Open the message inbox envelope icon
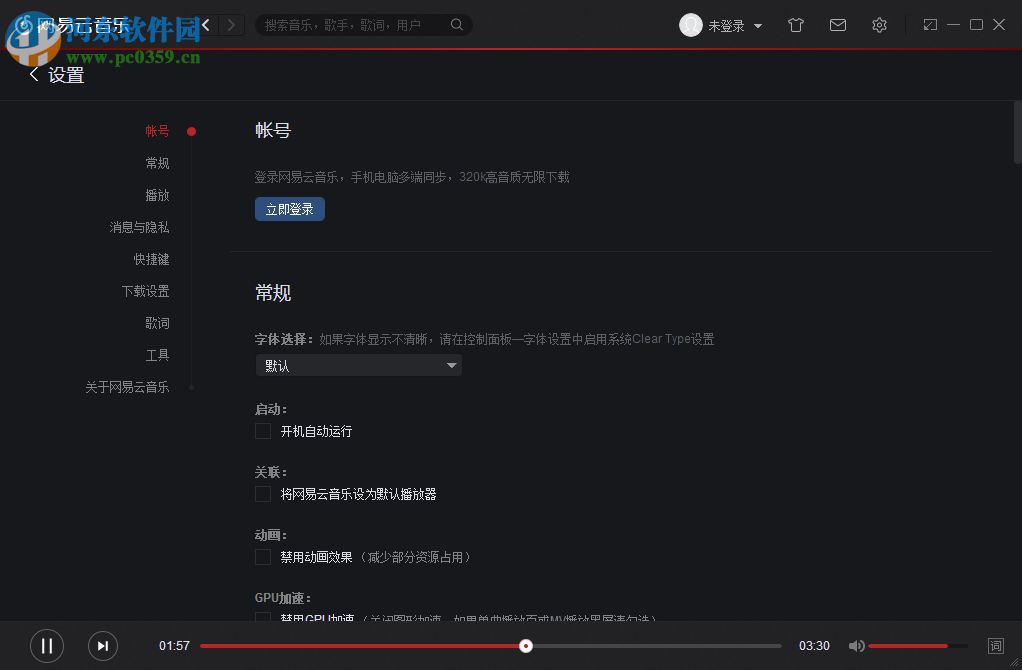 tap(838, 24)
